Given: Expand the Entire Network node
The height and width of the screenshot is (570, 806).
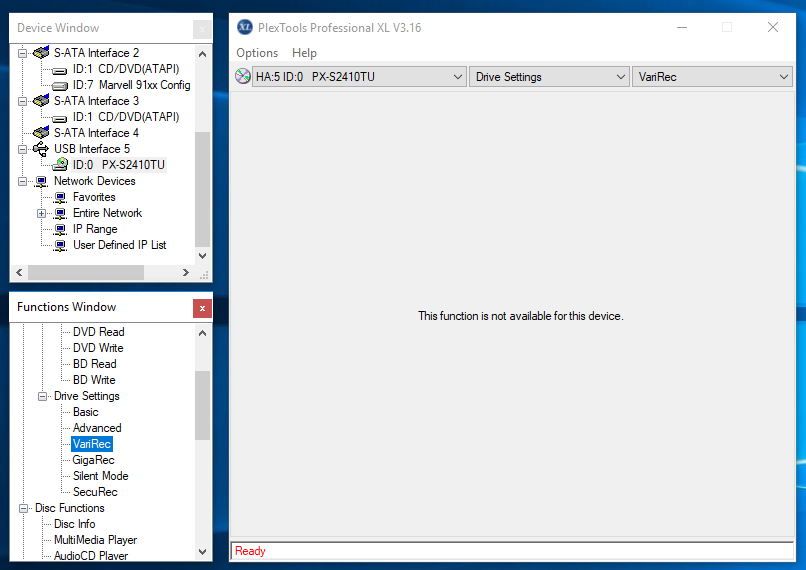Looking at the screenshot, I should 42,213.
